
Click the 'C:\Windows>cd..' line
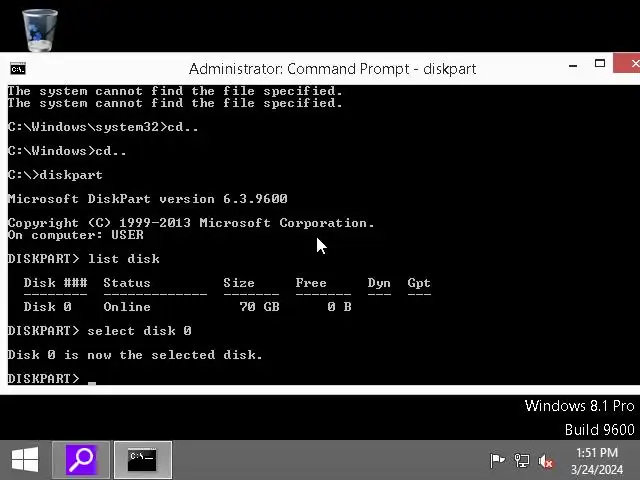tap(67, 151)
